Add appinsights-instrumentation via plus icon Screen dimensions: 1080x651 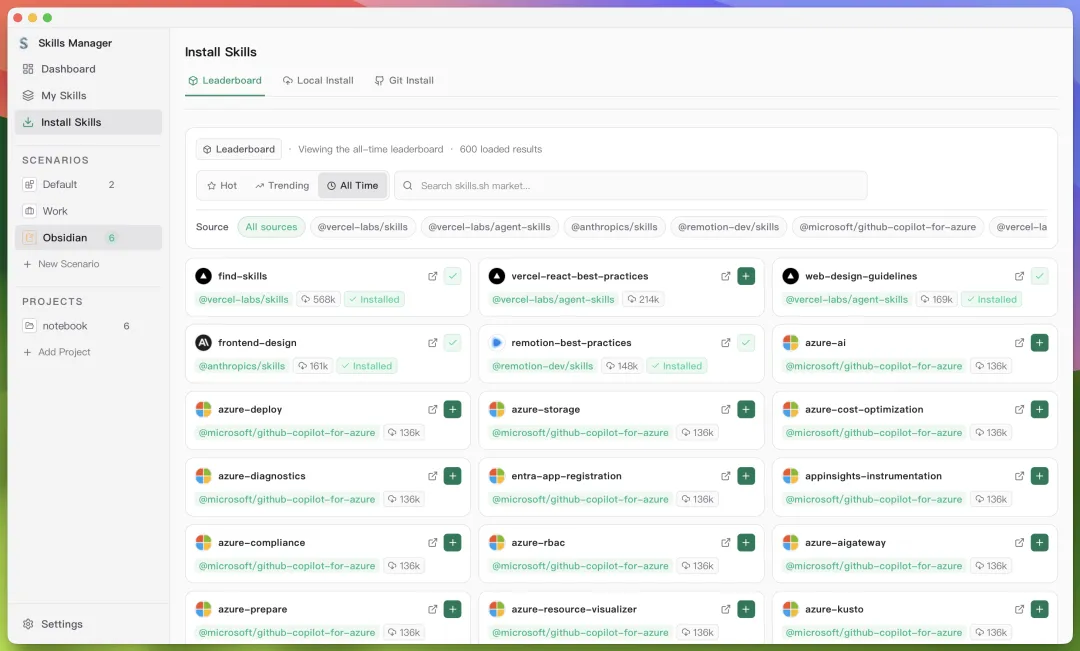point(1039,476)
